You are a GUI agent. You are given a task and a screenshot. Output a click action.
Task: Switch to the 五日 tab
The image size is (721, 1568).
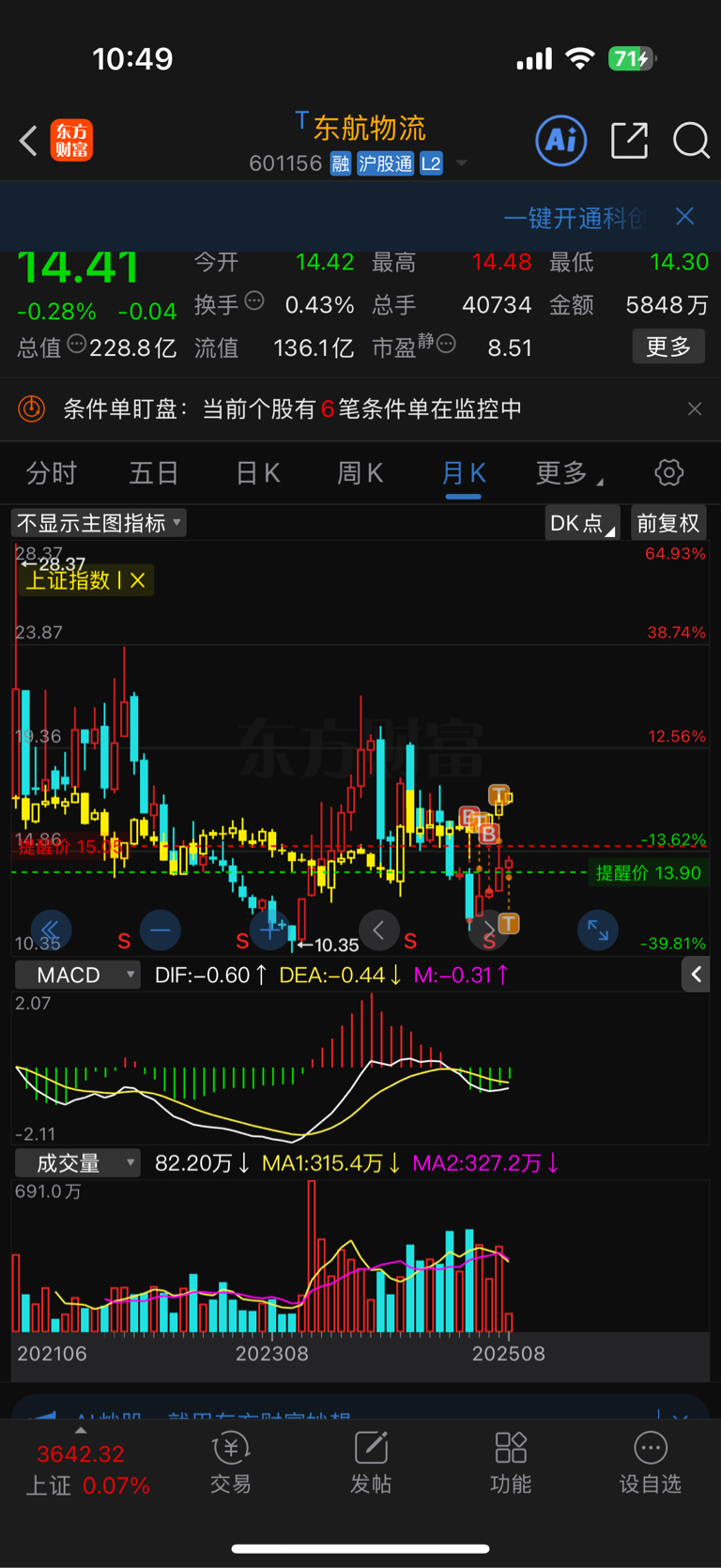point(154,473)
